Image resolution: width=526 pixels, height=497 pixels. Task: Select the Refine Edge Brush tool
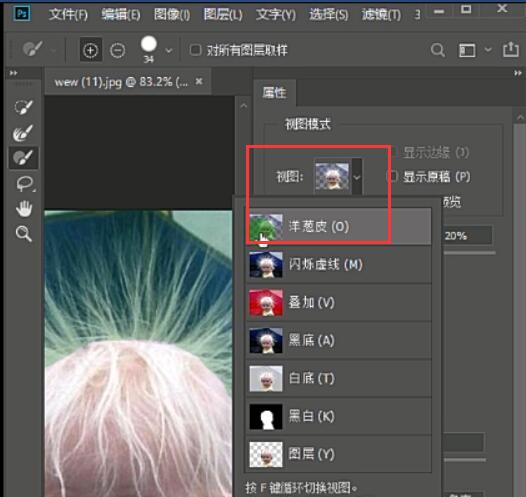click(x=23, y=133)
